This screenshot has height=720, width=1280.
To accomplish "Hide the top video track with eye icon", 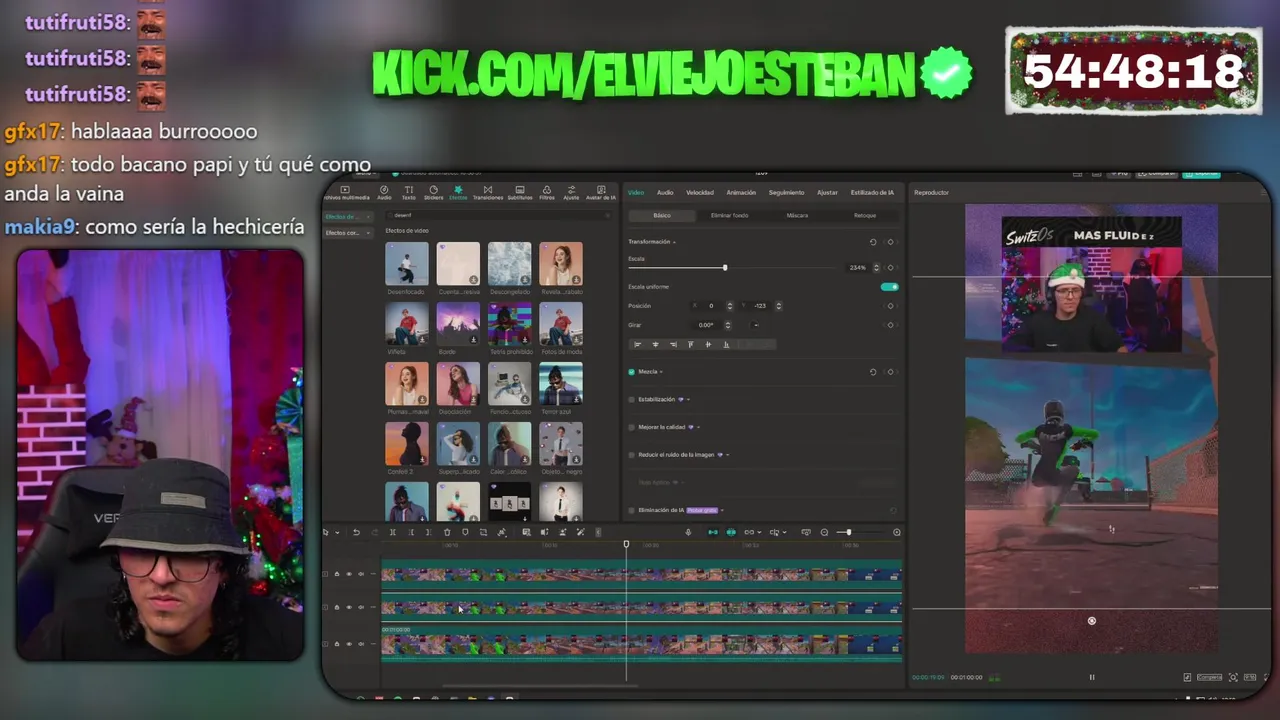I will (349, 574).
